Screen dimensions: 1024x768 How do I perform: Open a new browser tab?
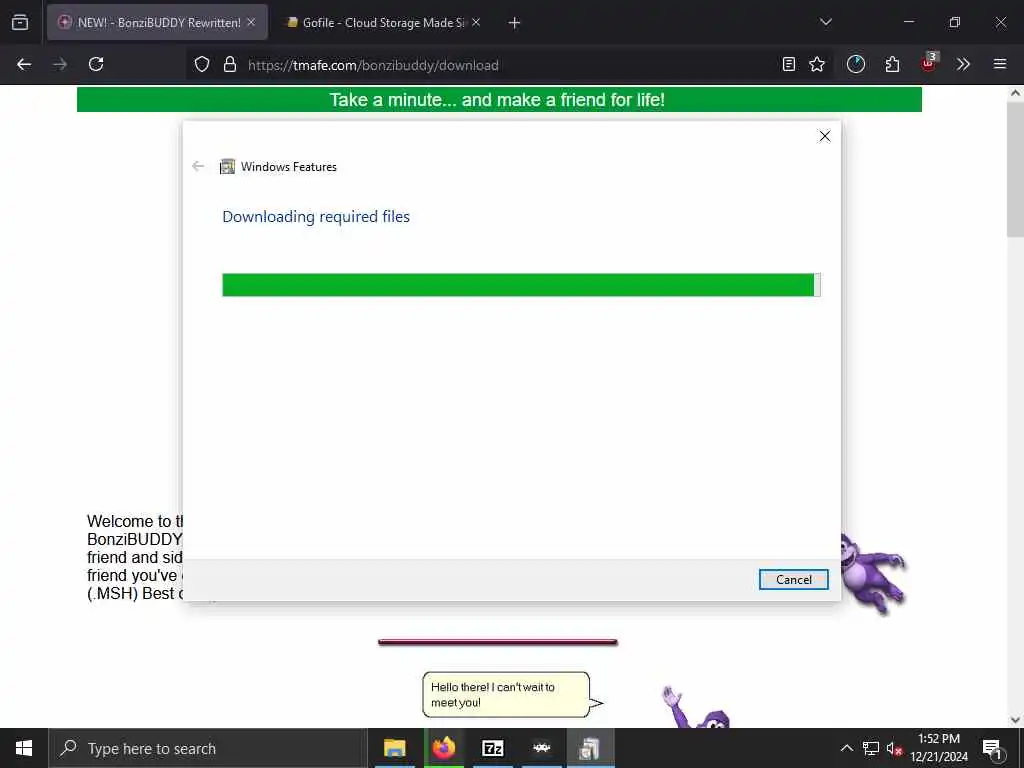pyautogui.click(x=514, y=23)
